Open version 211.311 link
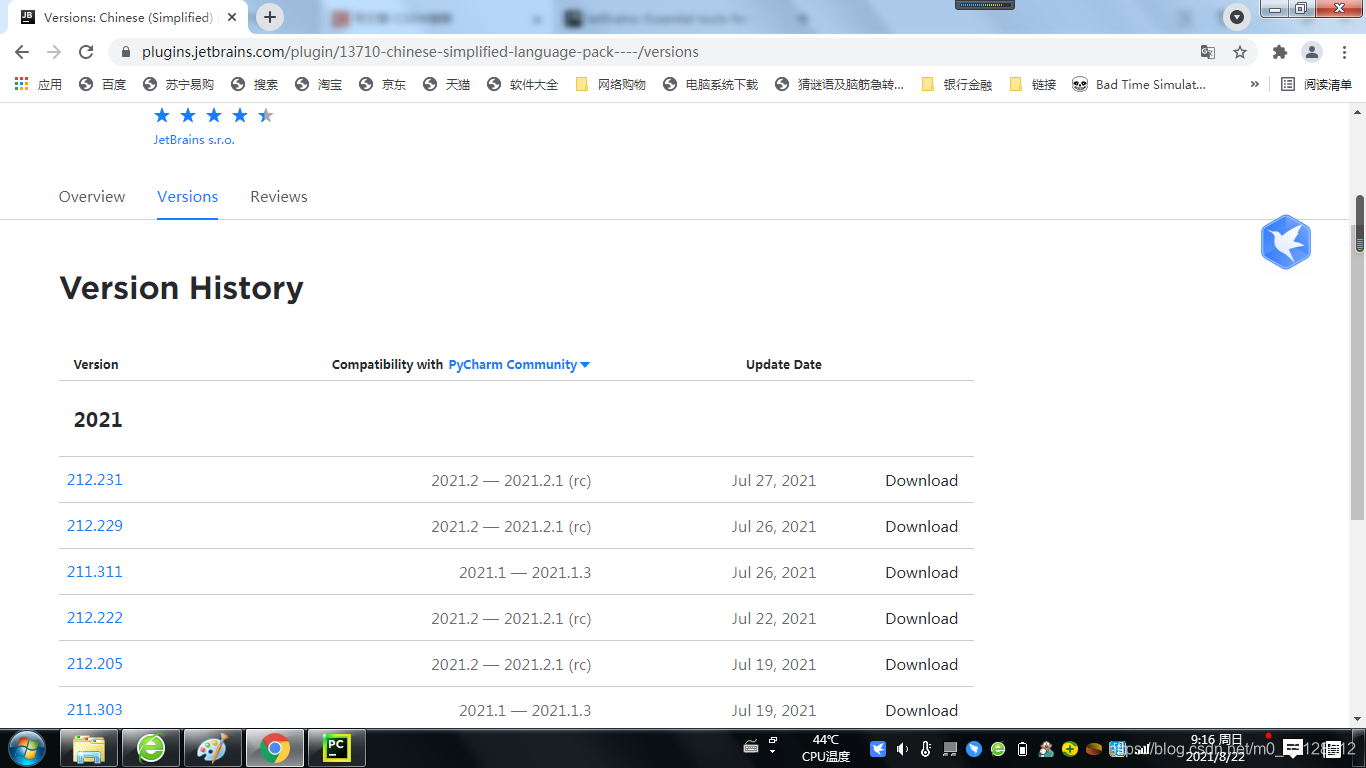The image size is (1366, 768). click(x=95, y=572)
